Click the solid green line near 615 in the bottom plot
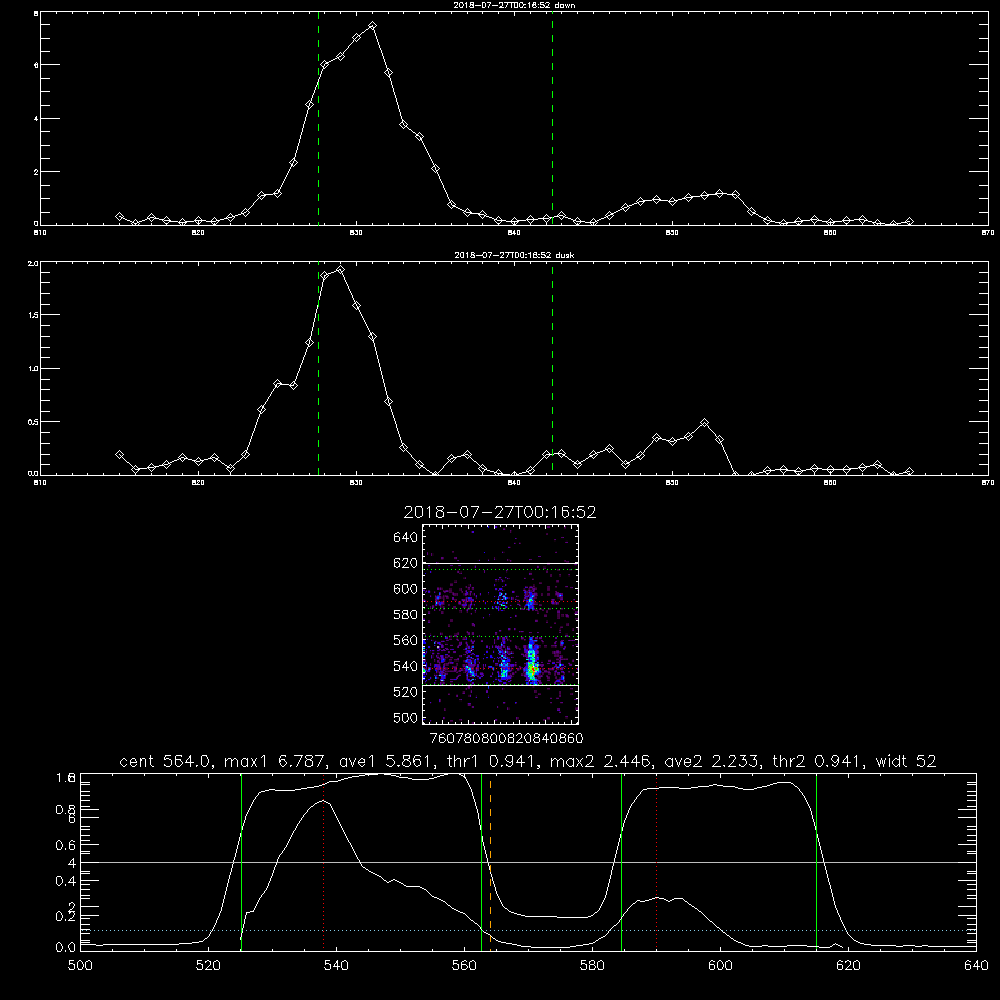 click(816, 862)
